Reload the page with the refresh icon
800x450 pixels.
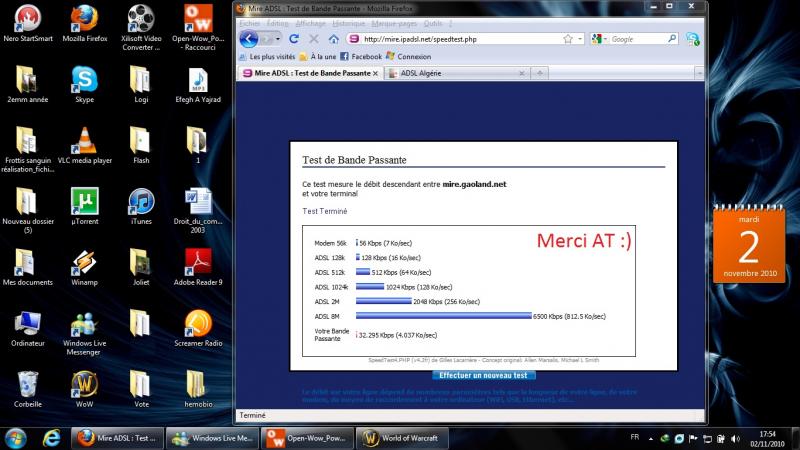click(x=294, y=39)
